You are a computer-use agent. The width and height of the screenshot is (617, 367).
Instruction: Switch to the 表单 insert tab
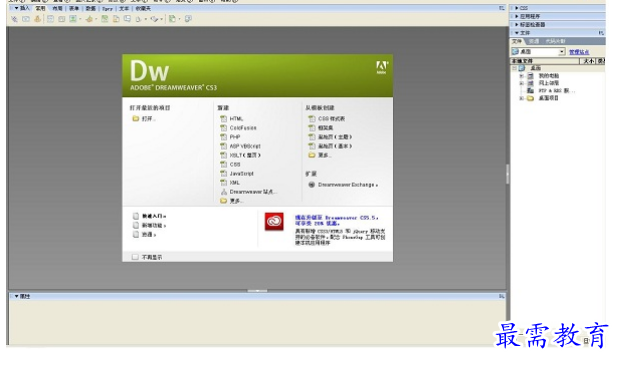pyautogui.click(x=74, y=8)
